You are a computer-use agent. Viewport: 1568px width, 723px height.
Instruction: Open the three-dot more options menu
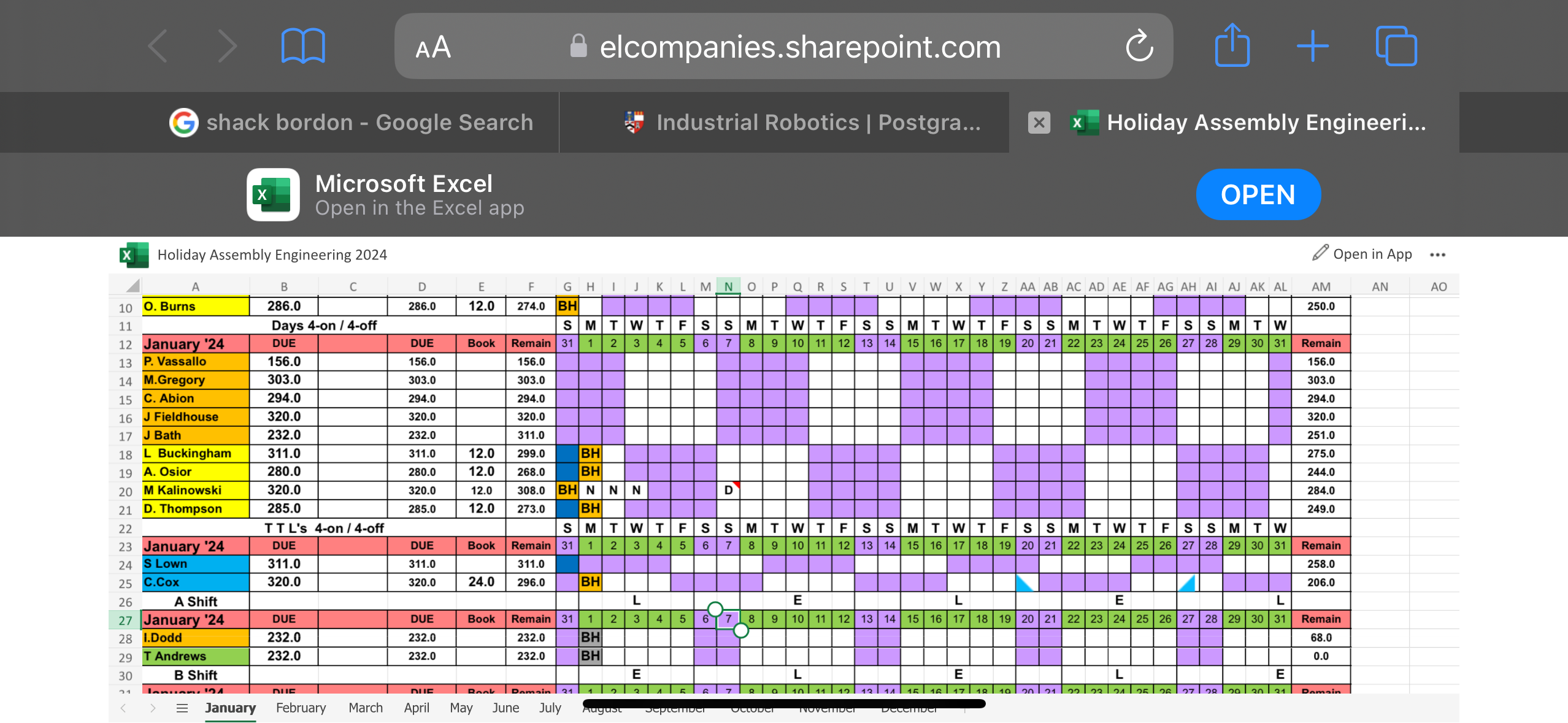(x=1437, y=254)
